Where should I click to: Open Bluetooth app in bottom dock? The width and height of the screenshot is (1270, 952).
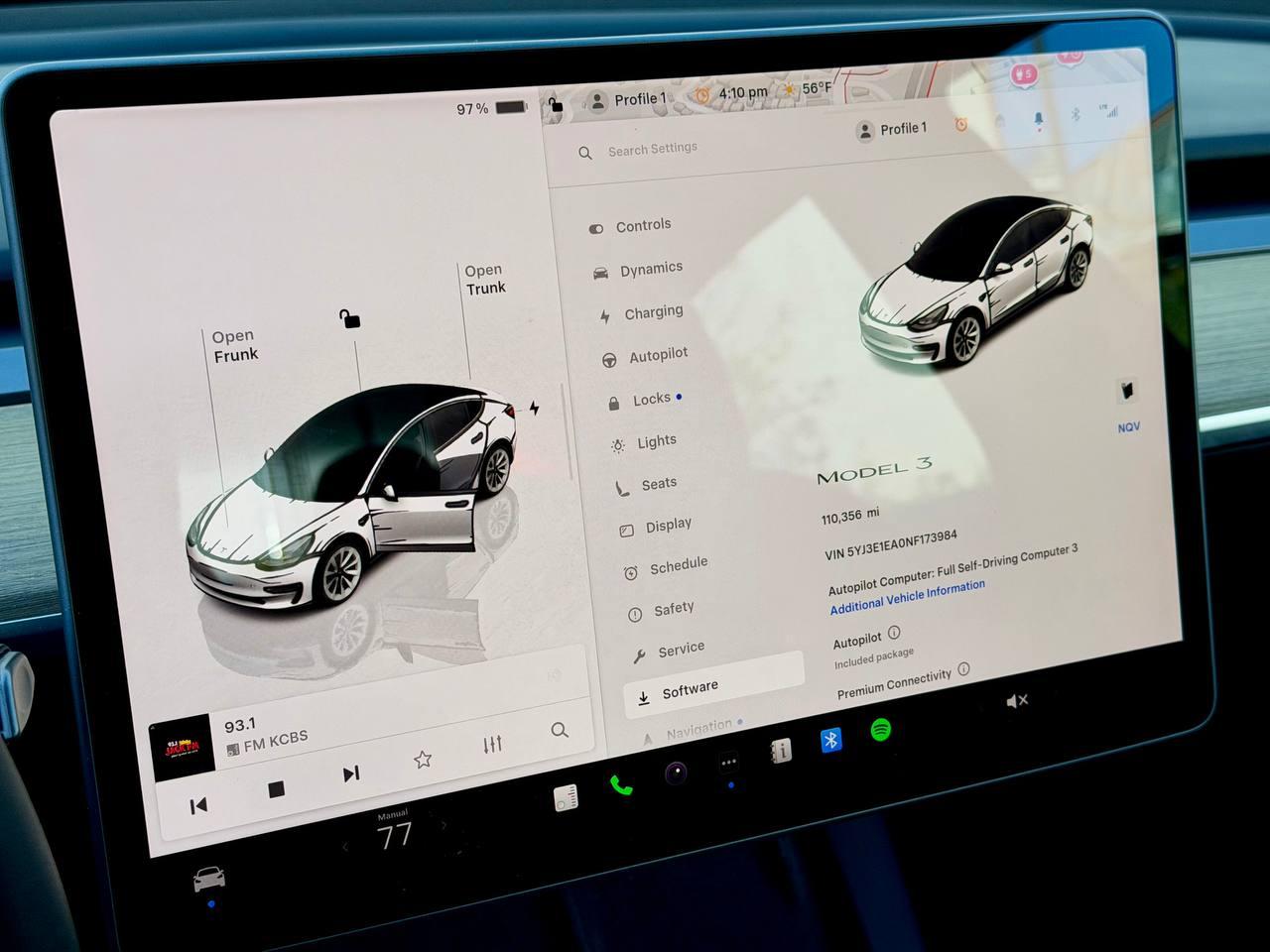pyautogui.click(x=831, y=741)
